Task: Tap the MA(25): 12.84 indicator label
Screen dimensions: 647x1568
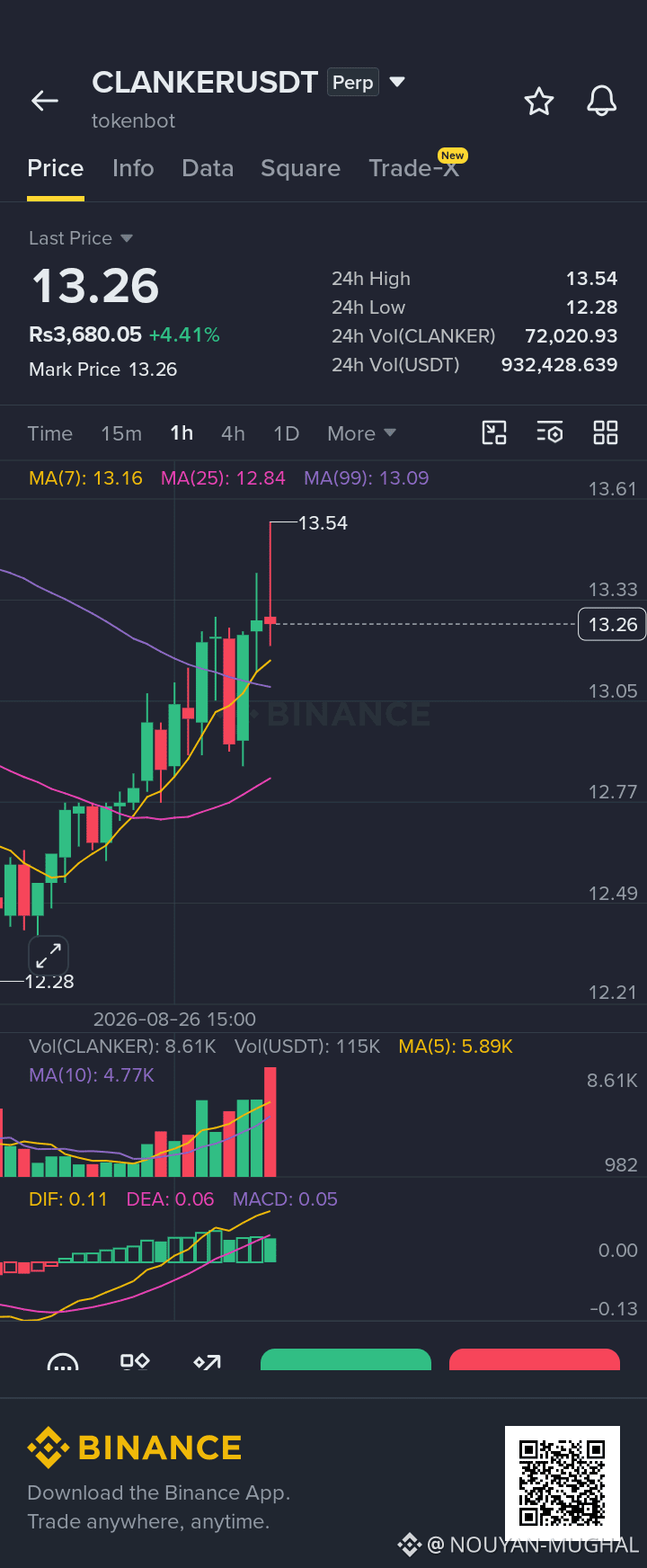Action: [223, 478]
